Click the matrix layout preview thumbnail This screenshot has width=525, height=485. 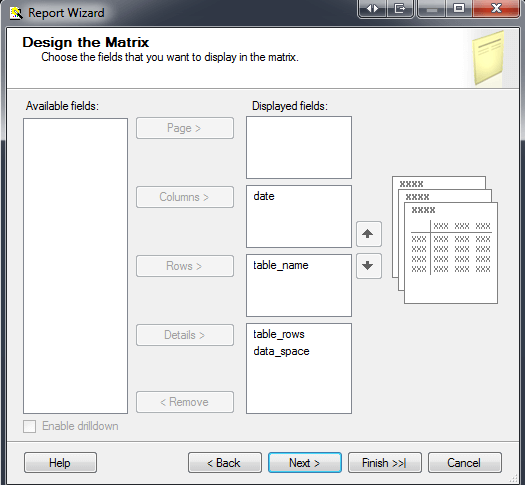[x=445, y=240]
